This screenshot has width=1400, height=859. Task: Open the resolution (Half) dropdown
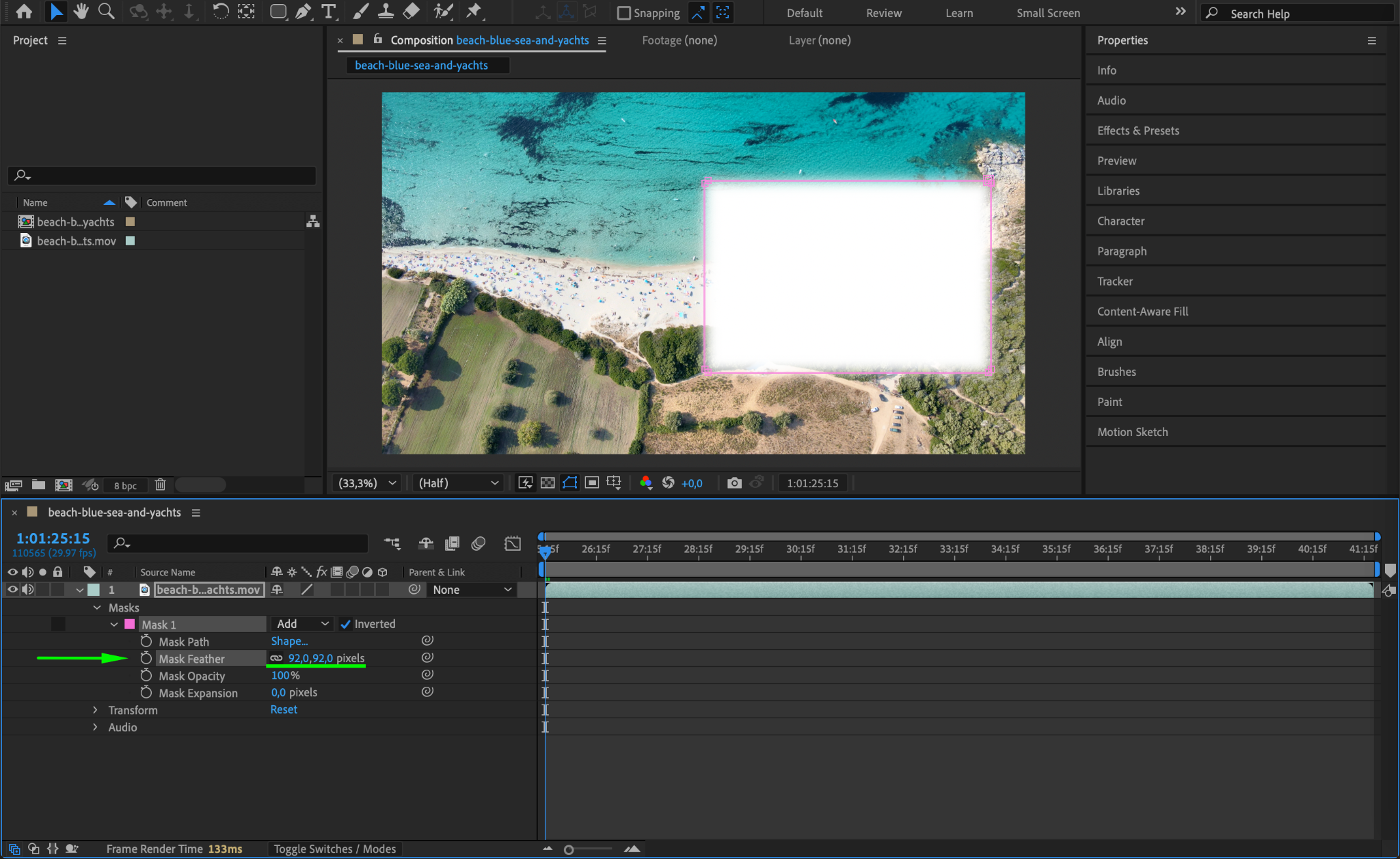pyautogui.click(x=458, y=483)
